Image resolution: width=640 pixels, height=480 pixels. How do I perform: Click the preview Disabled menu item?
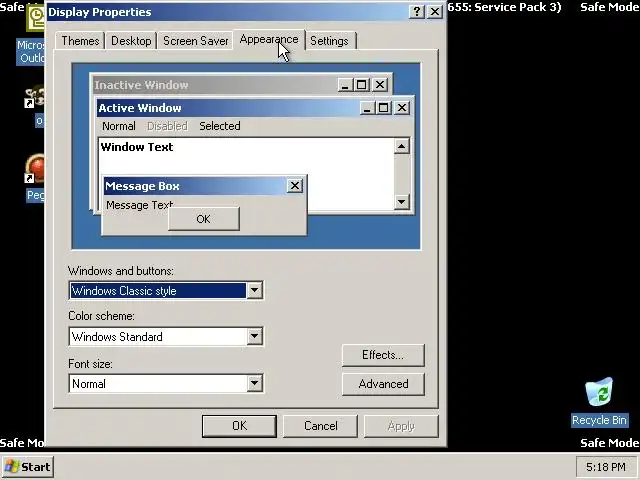click(167, 126)
